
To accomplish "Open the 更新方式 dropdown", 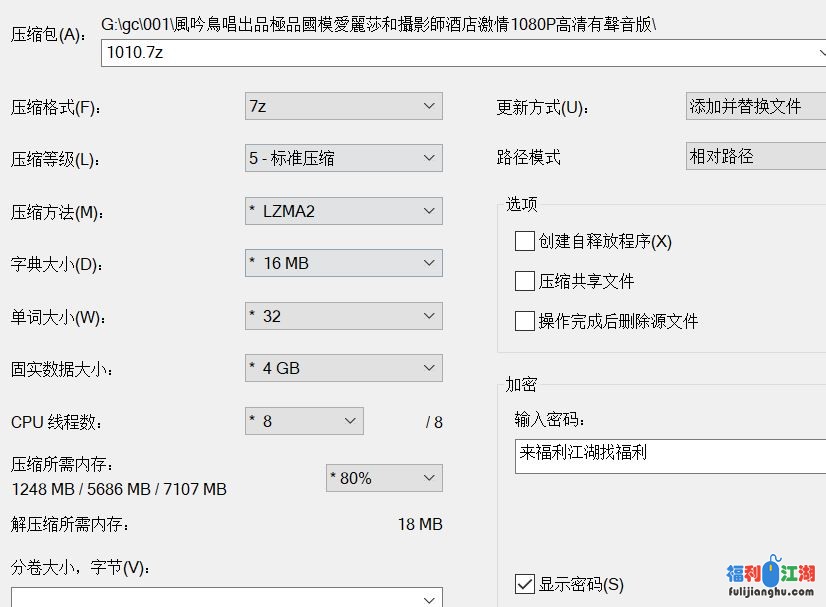I will (x=755, y=106).
